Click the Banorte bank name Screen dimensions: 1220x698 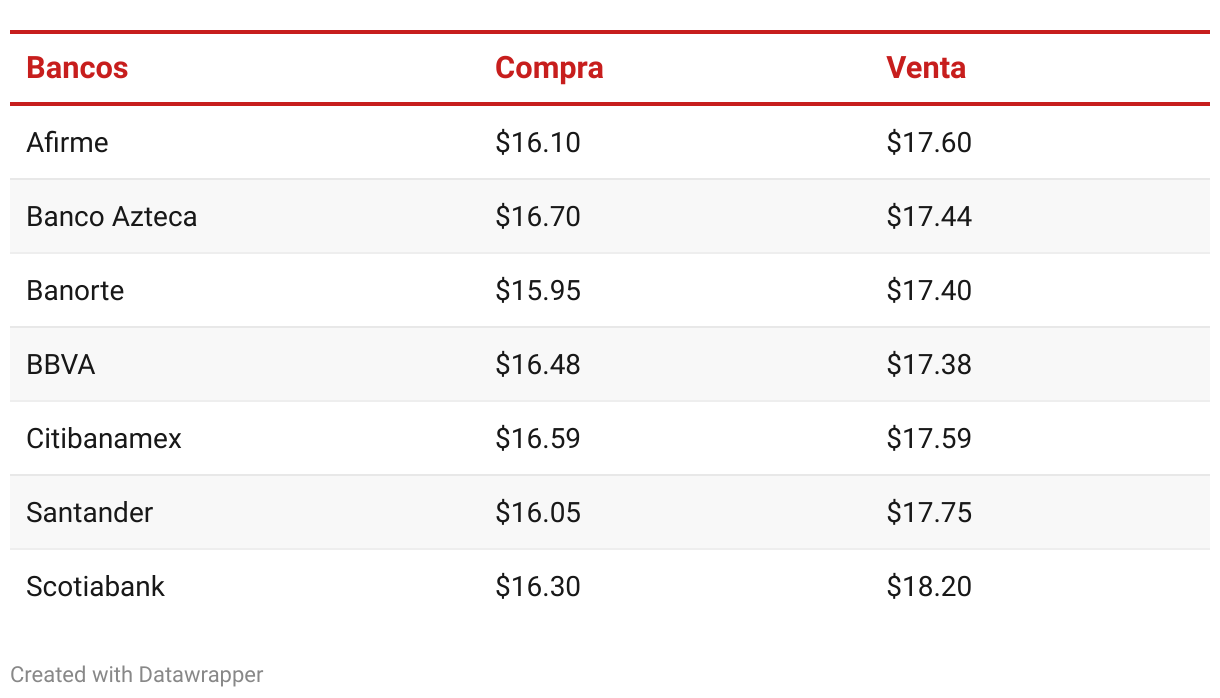75,290
